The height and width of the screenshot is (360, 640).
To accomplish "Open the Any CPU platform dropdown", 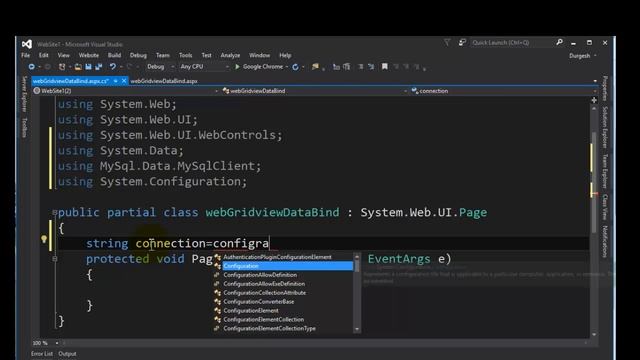I will click(204, 67).
